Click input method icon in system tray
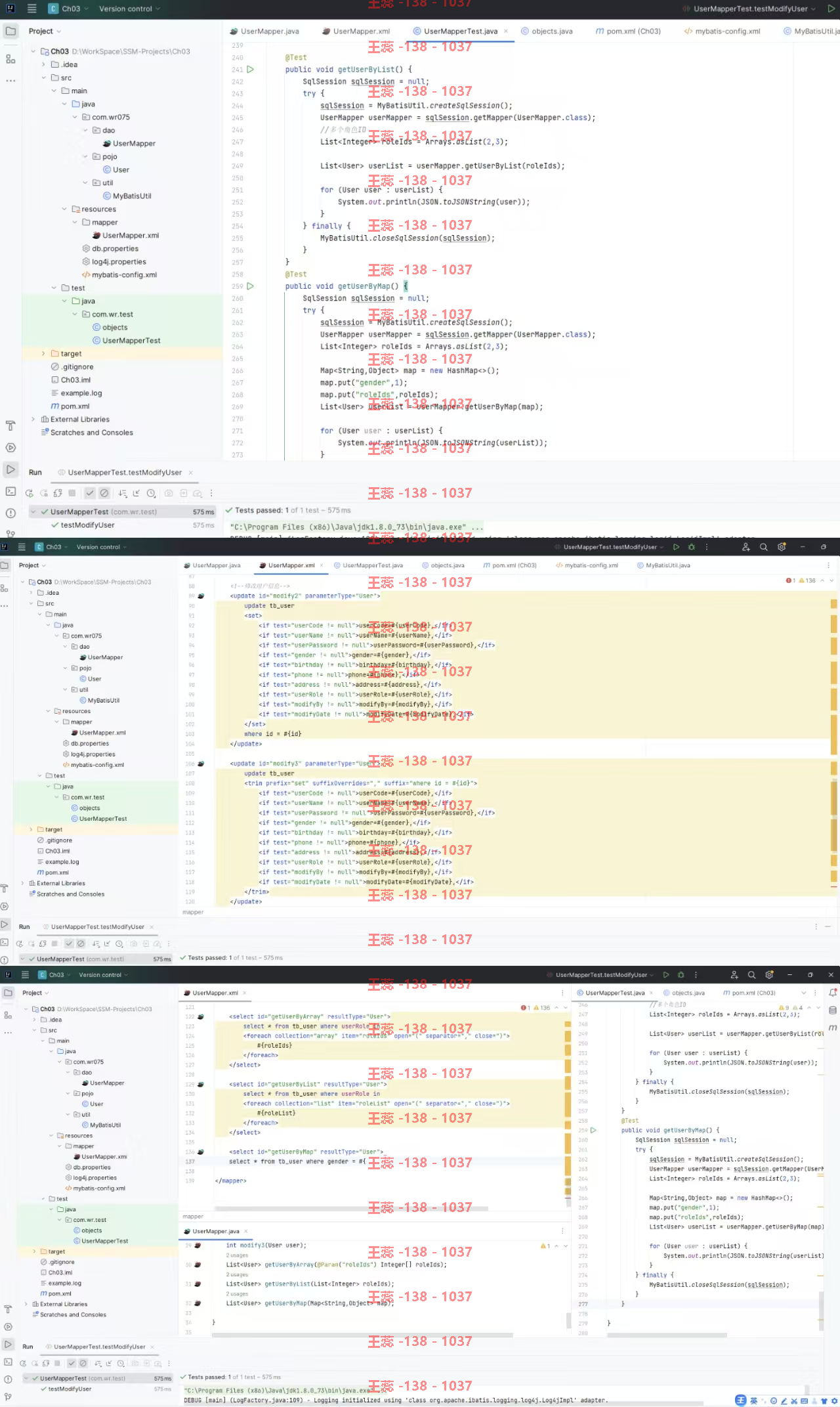The height and width of the screenshot is (1407, 840). (x=741, y=1400)
